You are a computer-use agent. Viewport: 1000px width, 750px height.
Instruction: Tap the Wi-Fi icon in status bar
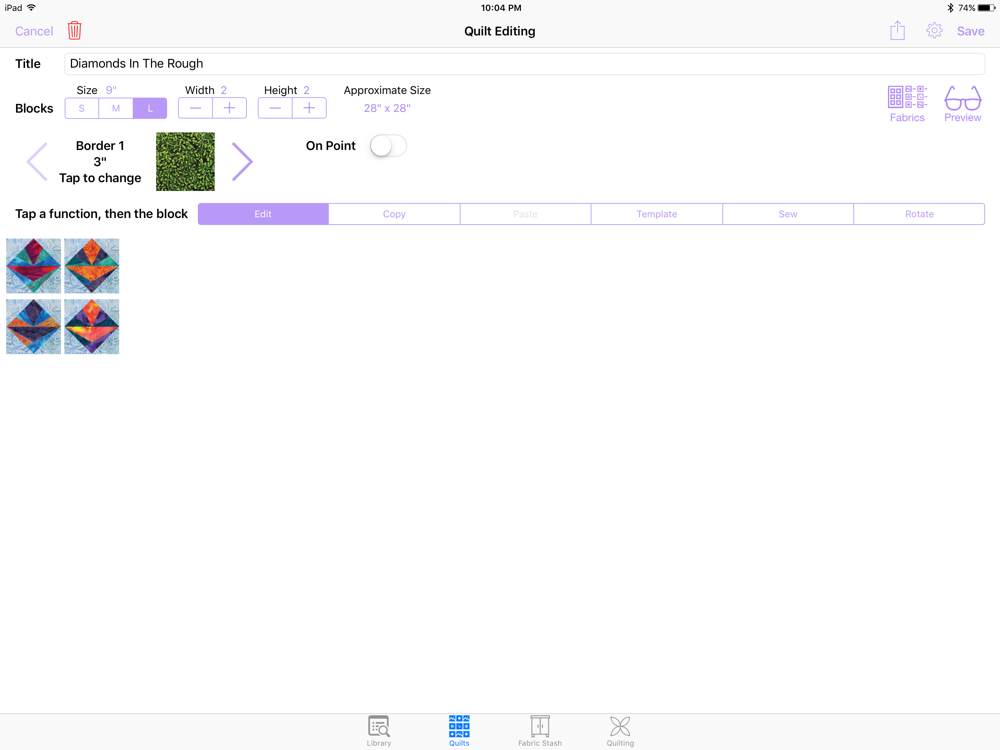tap(31, 8)
